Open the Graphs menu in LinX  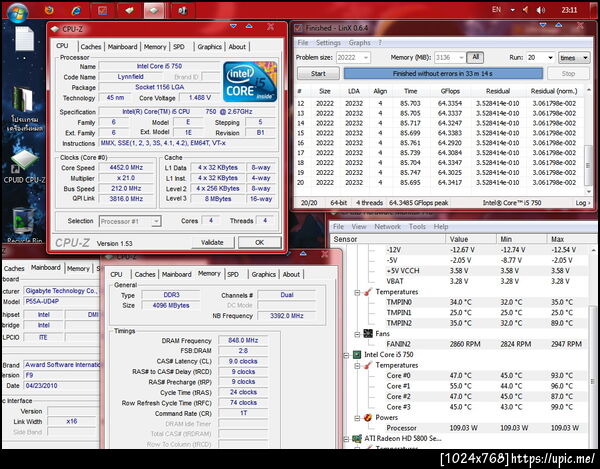pyautogui.click(x=359, y=43)
